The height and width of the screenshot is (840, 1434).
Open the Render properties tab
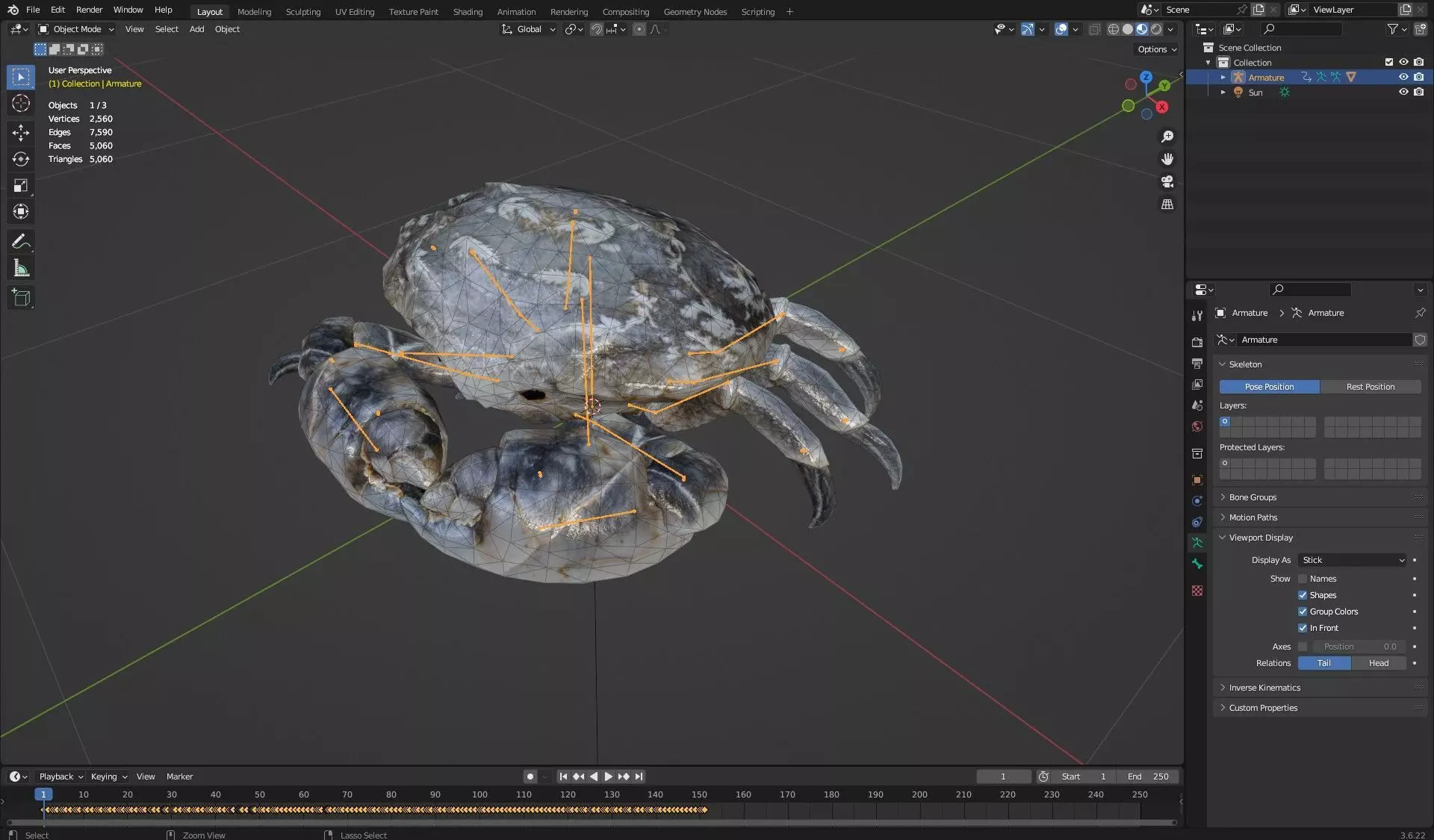(1197, 342)
